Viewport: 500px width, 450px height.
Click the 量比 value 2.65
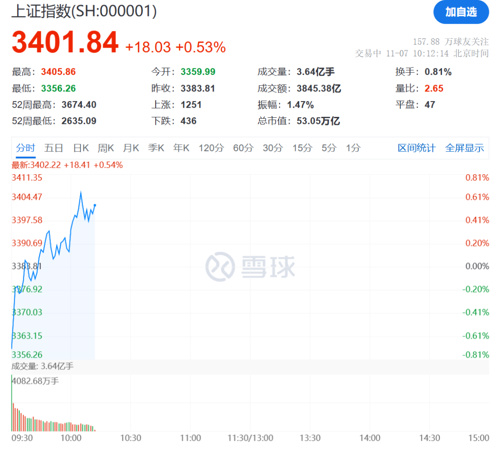pyautogui.click(x=434, y=88)
